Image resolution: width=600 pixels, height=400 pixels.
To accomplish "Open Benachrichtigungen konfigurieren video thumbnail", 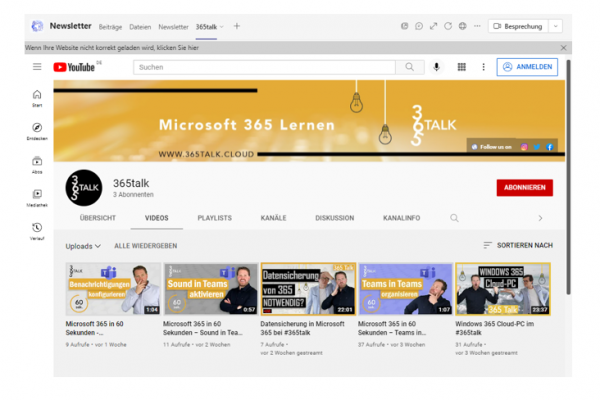I will (113, 289).
